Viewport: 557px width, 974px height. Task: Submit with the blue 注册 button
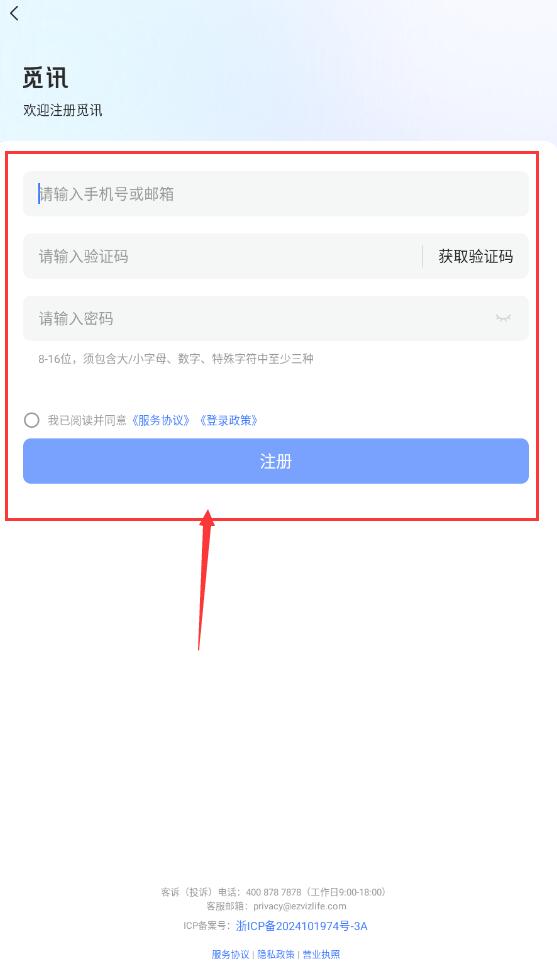tap(276, 461)
